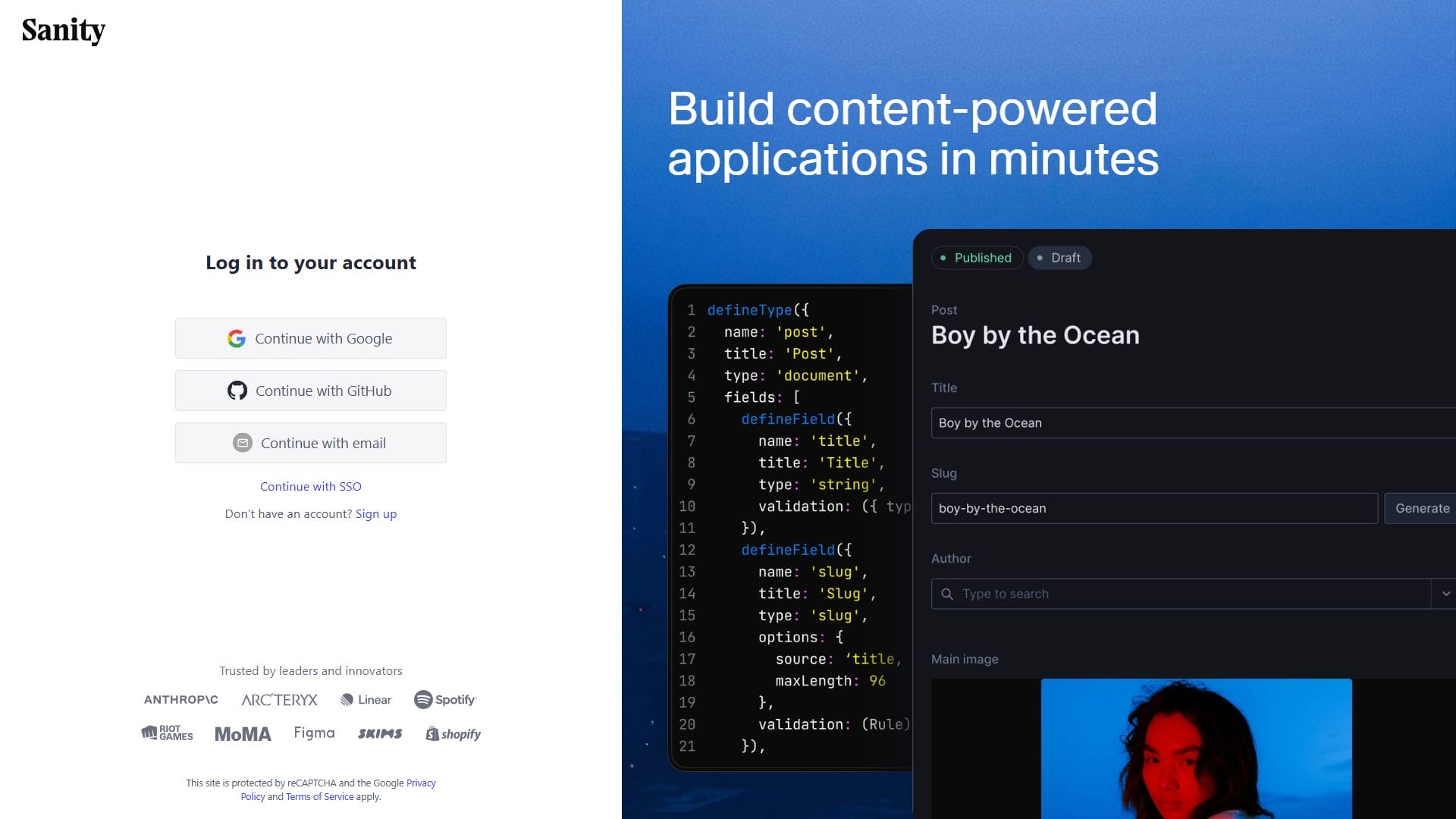This screenshot has height=819, width=1456.
Task: Click code line "name: 'post',"
Action: (x=779, y=331)
